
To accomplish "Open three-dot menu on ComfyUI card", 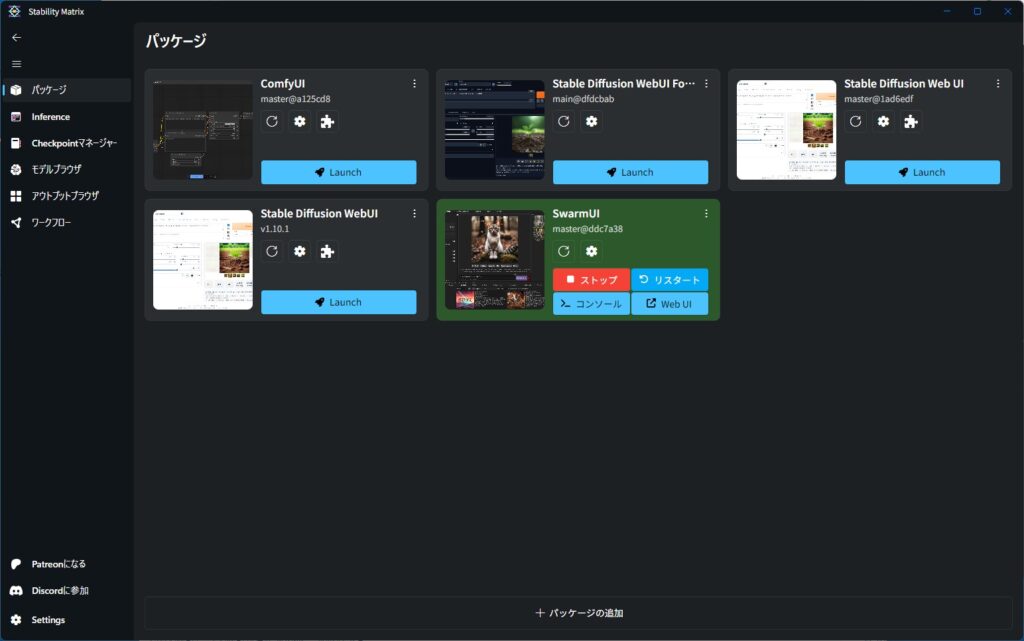I will pos(414,84).
